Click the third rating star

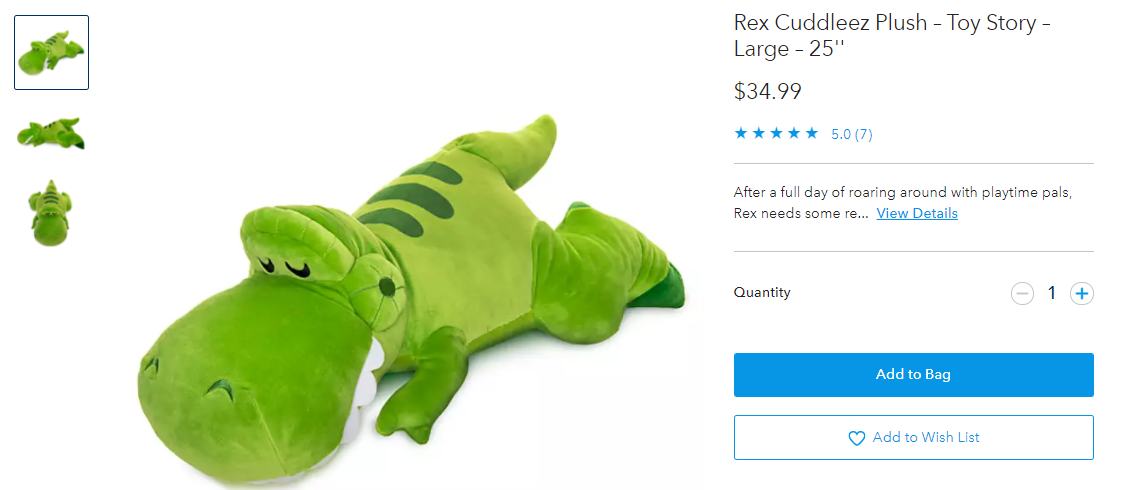tap(776, 133)
